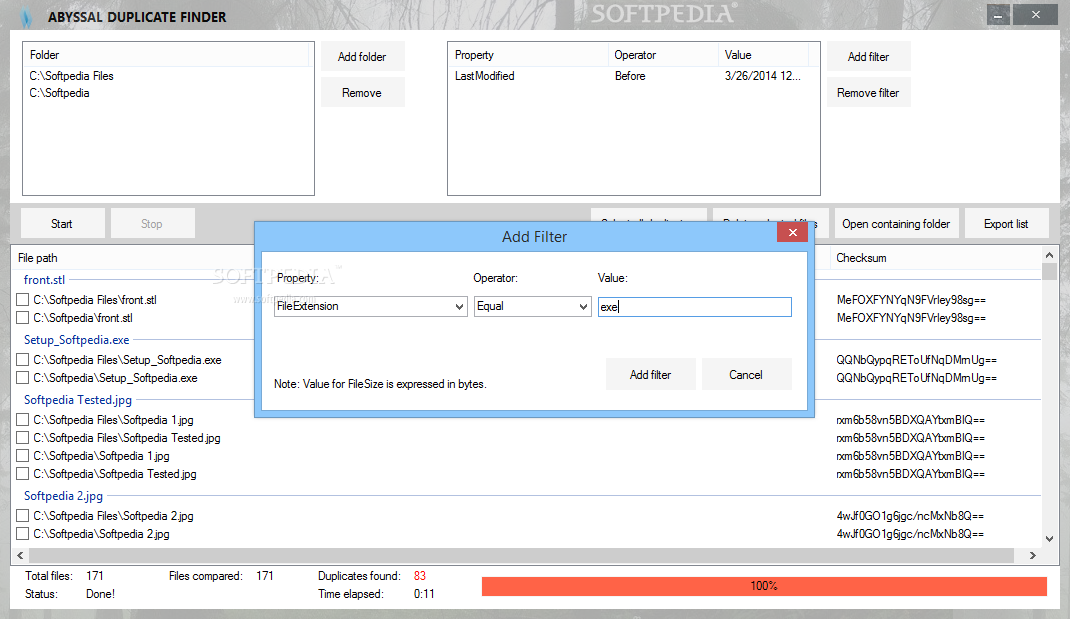
Task: Start the duplicate scan
Action: pyautogui.click(x=63, y=224)
